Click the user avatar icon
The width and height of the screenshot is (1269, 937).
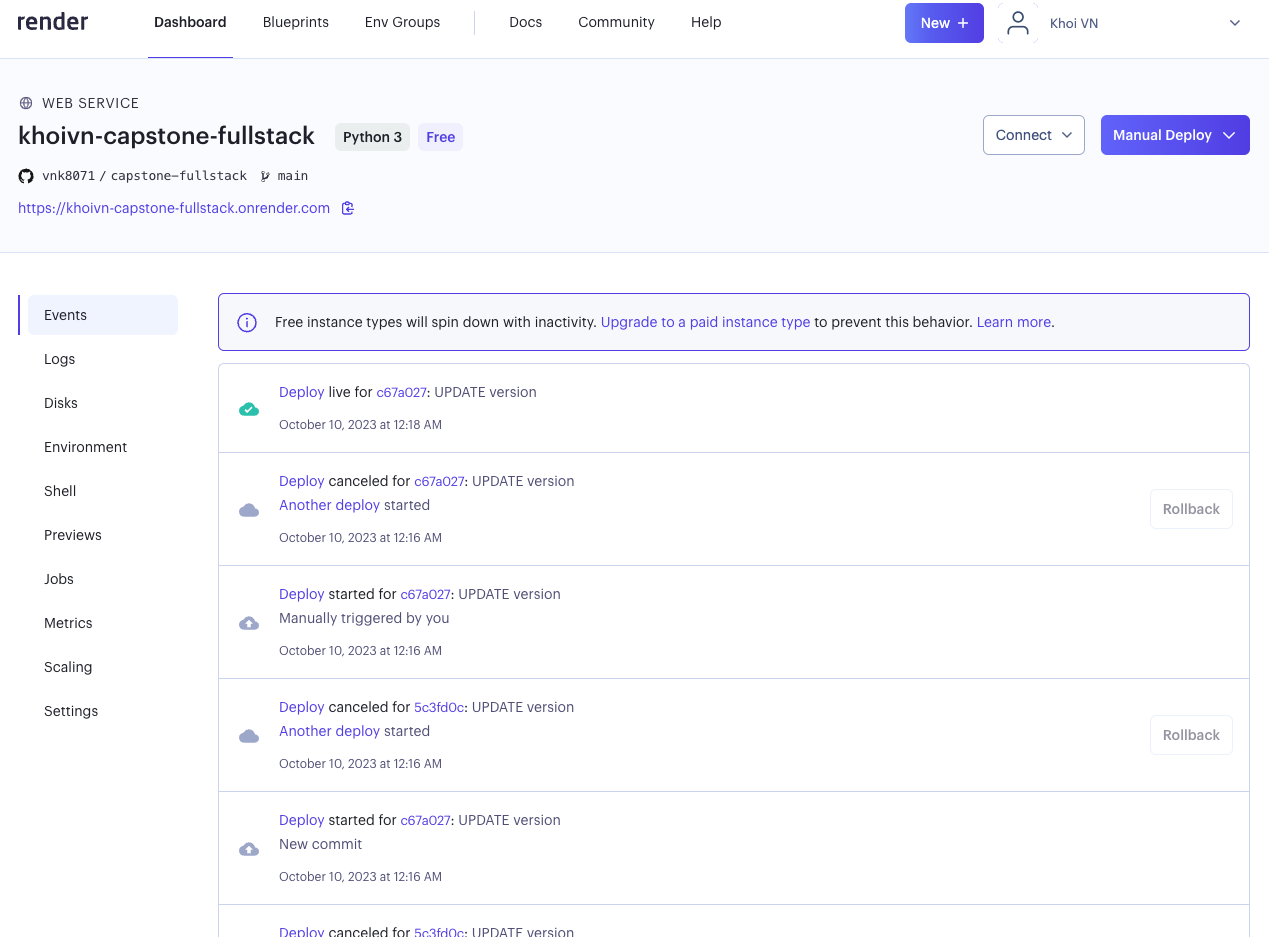[x=1018, y=23]
